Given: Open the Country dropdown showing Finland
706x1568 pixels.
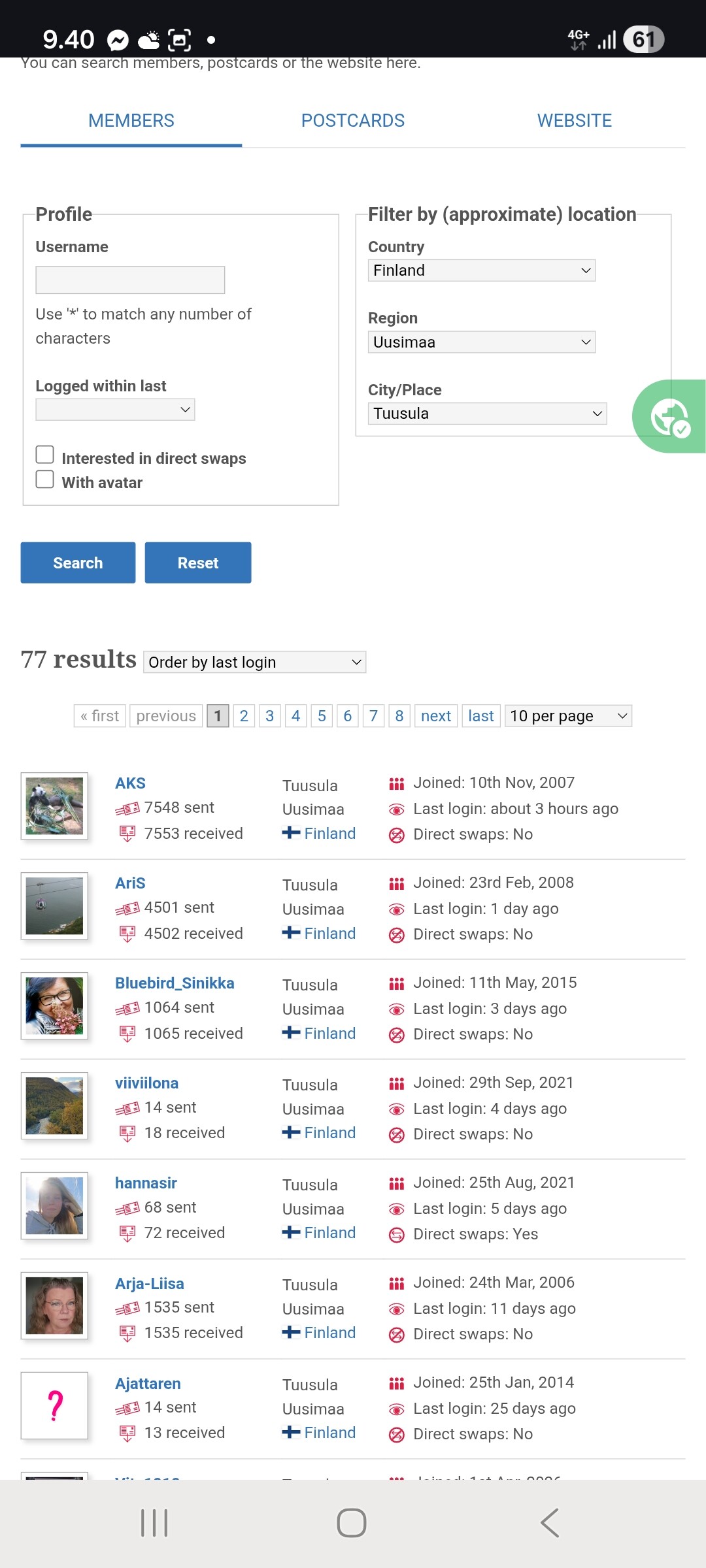Looking at the screenshot, I should click(x=482, y=270).
